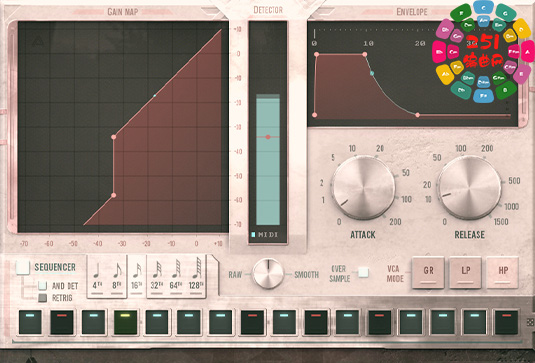535x363 pixels.
Task: Click the Attack knob
Action: coord(363,188)
